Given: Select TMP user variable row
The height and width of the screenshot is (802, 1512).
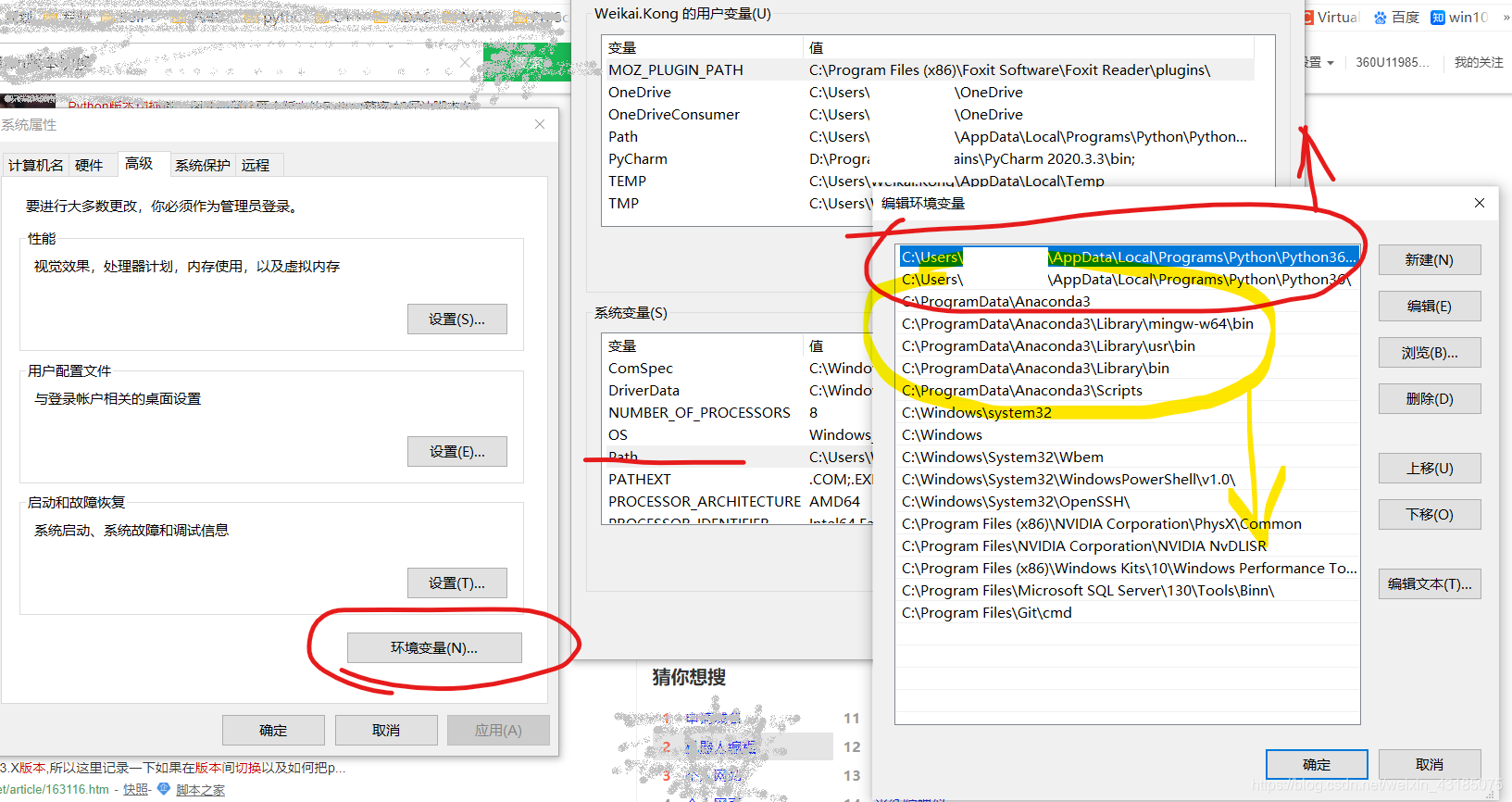Looking at the screenshot, I should 738,204.
